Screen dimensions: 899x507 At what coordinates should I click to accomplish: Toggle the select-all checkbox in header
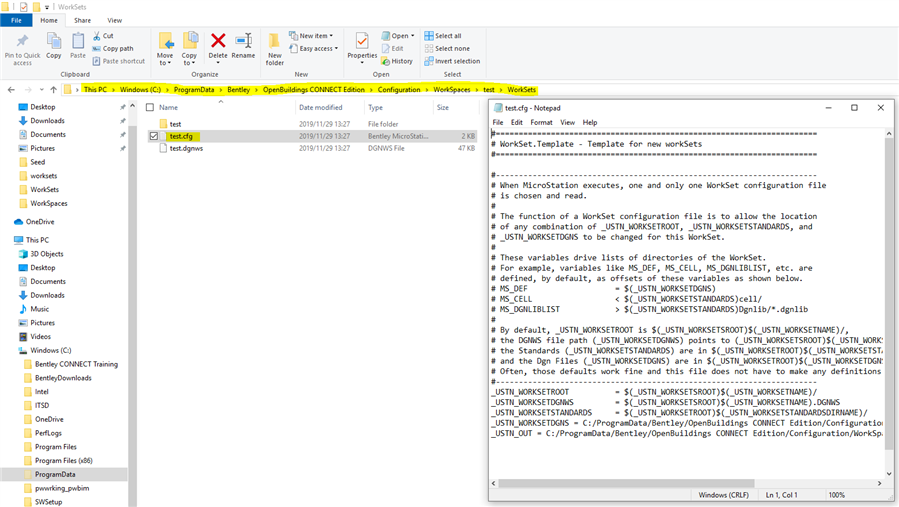(150, 107)
